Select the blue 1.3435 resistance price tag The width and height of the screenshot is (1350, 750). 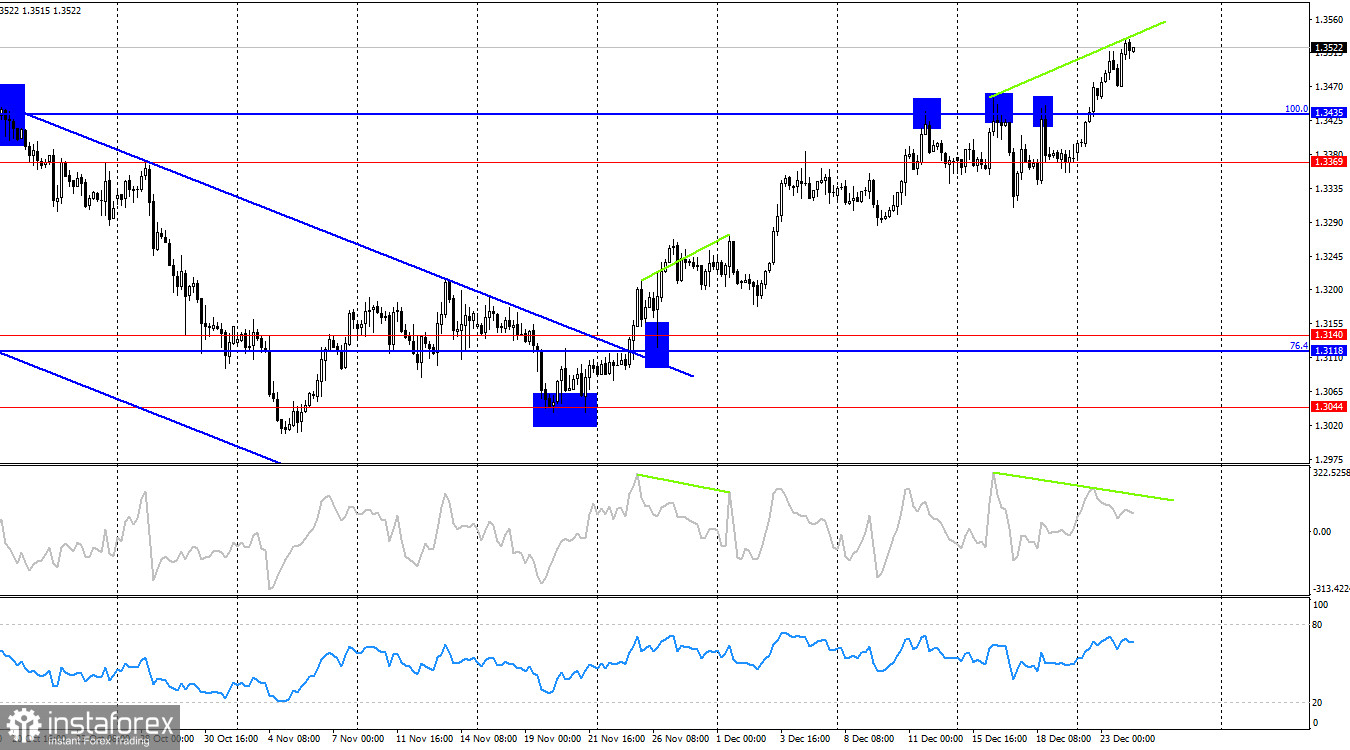click(x=1330, y=111)
